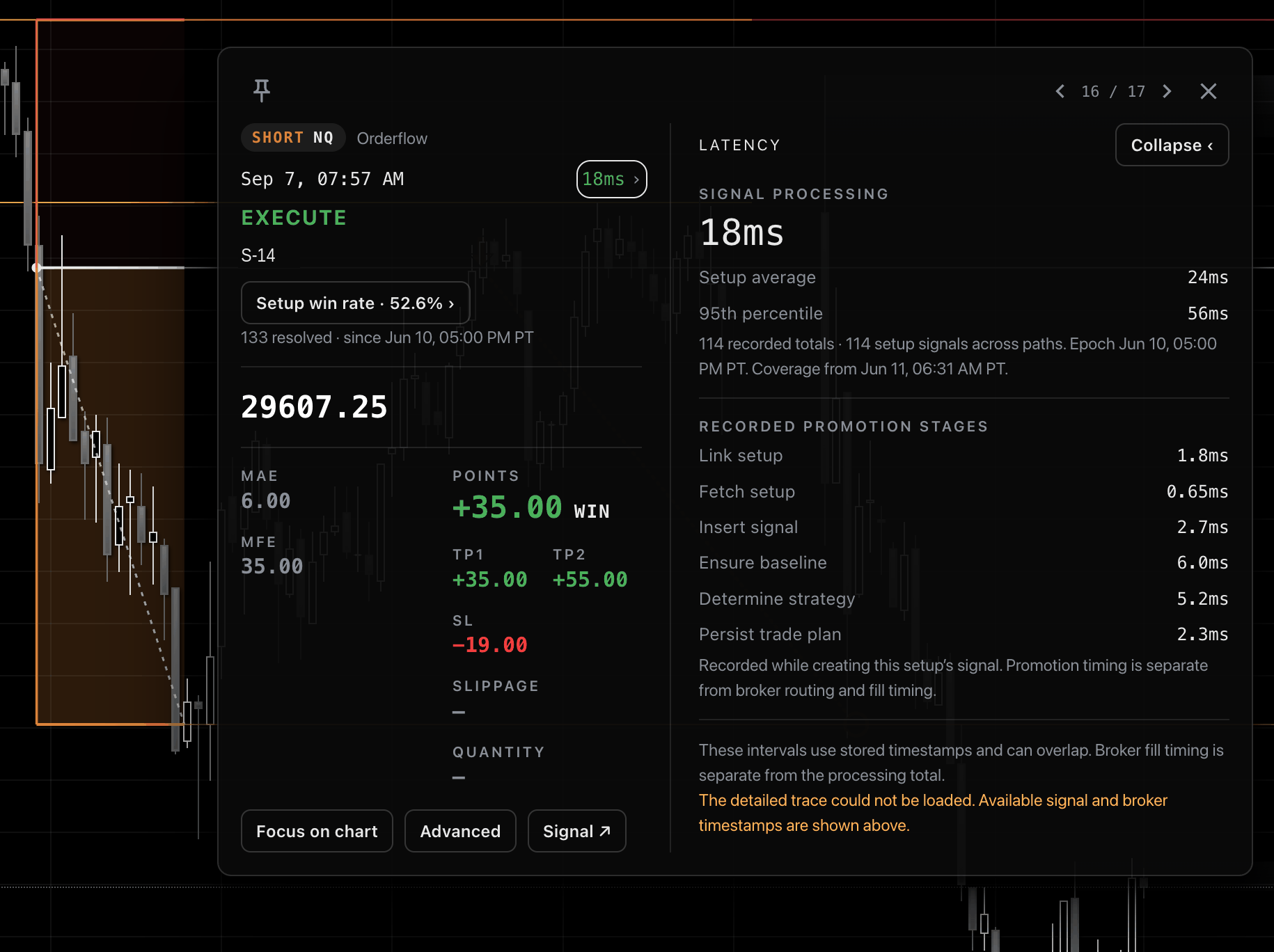Select the red stop-loss zone on chart

[110, 143]
